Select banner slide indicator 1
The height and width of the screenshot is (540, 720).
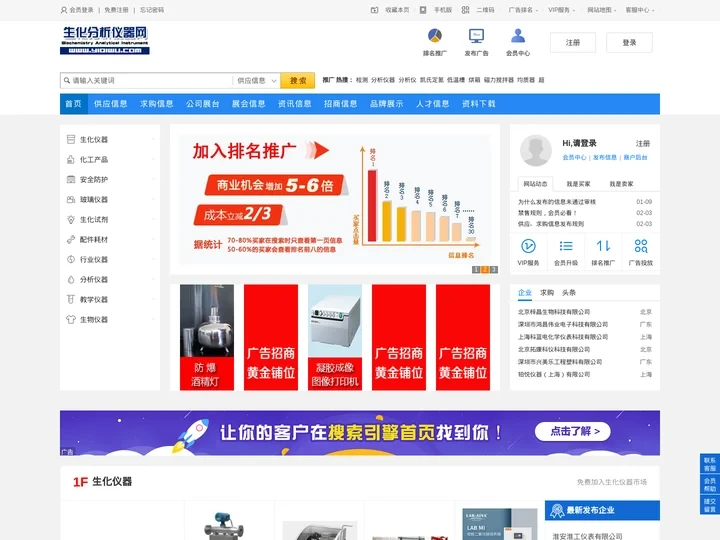476,270
